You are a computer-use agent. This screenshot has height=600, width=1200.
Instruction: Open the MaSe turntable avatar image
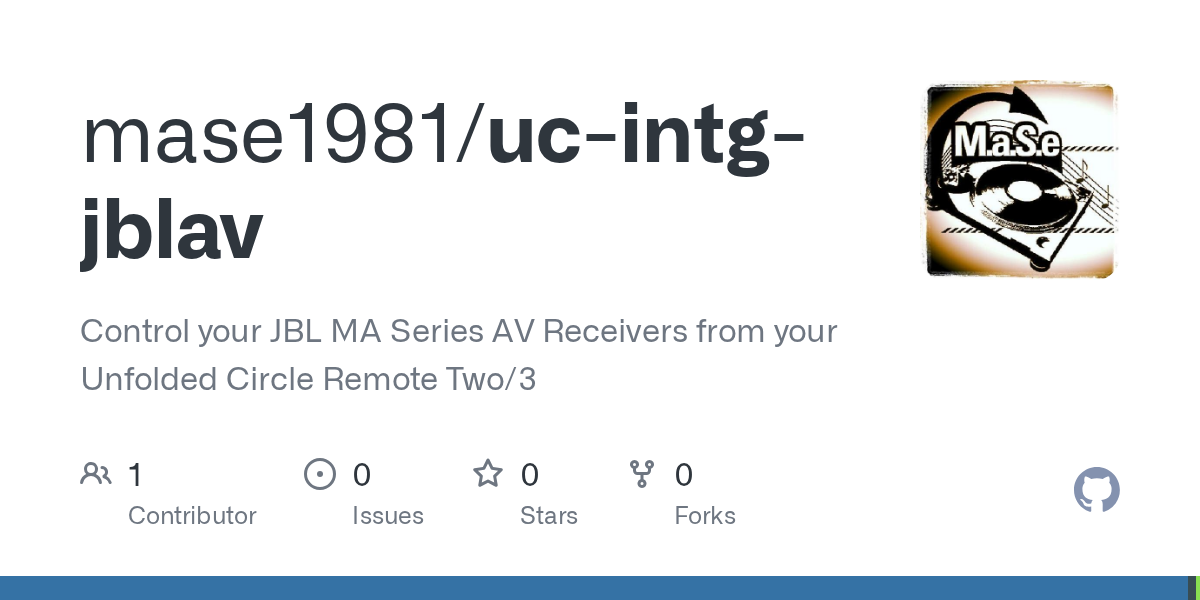pyautogui.click(x=1020, y=180)
